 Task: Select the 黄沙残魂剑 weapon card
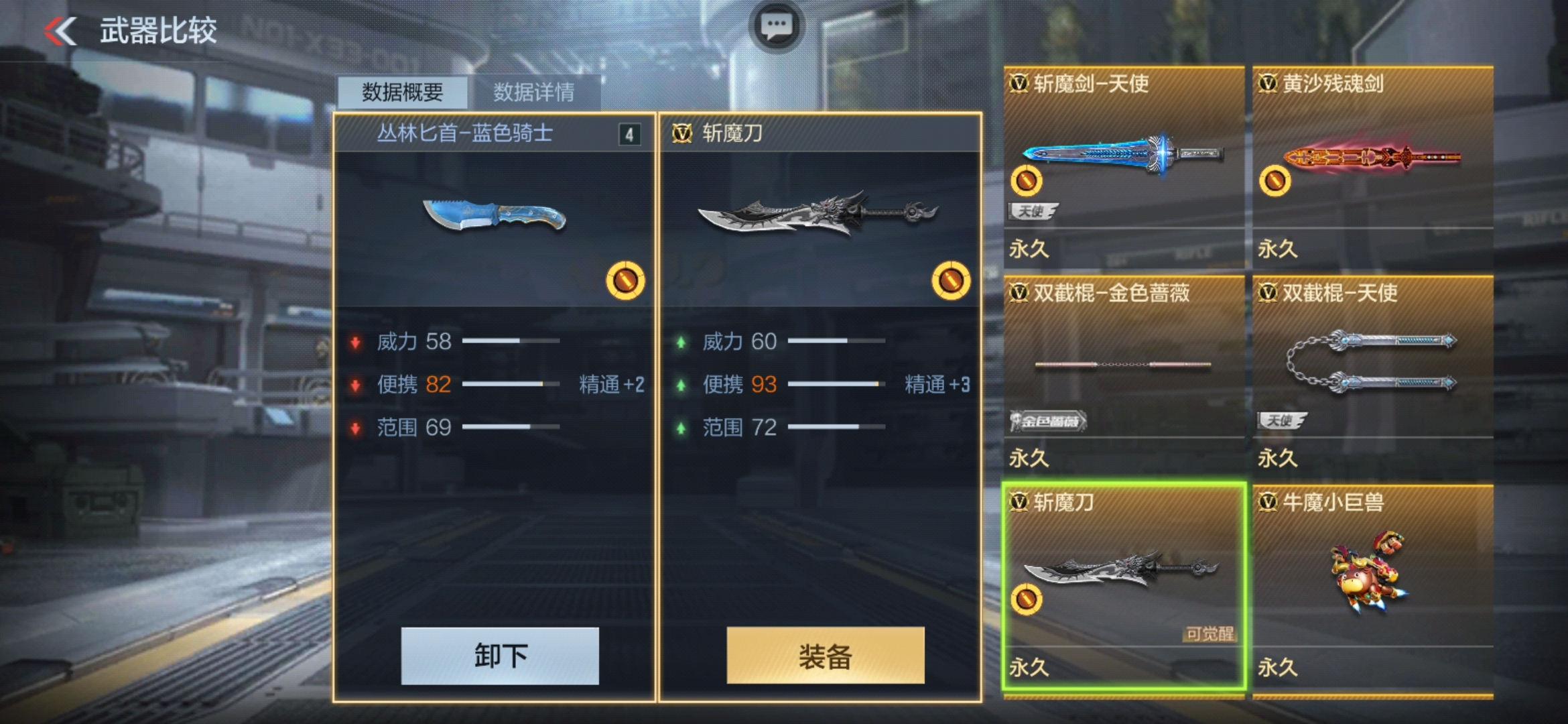click(1373, 166)
